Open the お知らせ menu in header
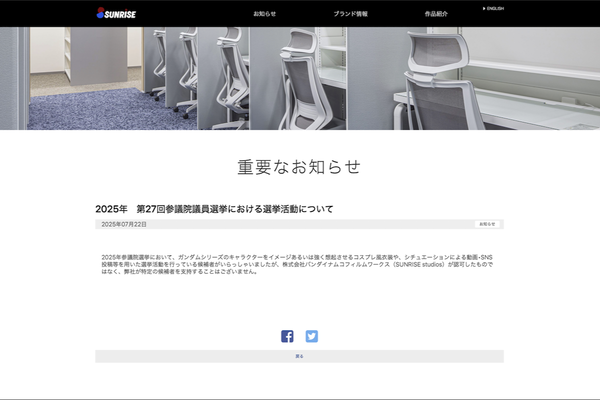 click(264, 14)
